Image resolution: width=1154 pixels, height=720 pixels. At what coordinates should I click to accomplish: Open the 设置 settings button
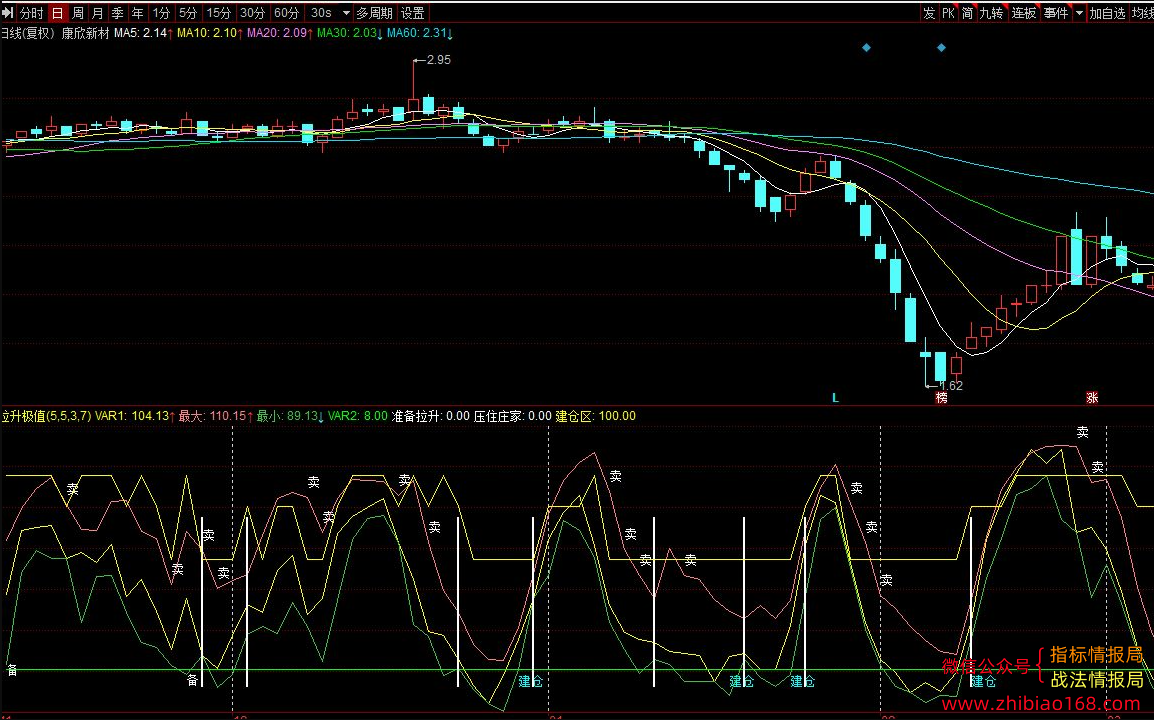pyautogui.click(x=412, y=13)
